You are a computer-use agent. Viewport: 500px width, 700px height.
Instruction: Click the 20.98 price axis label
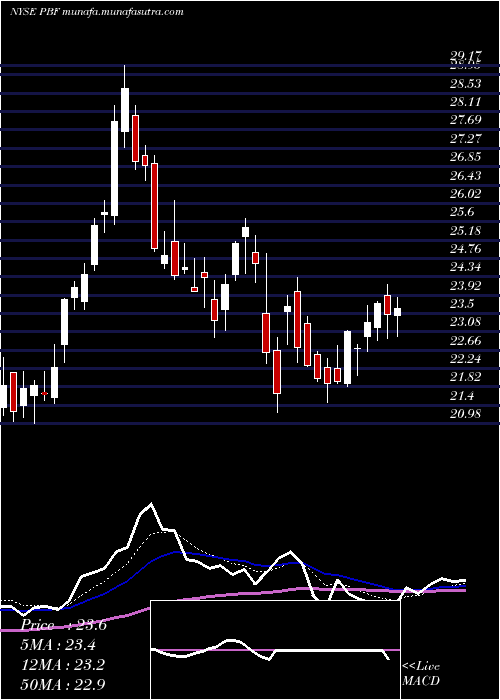[466, 414]
